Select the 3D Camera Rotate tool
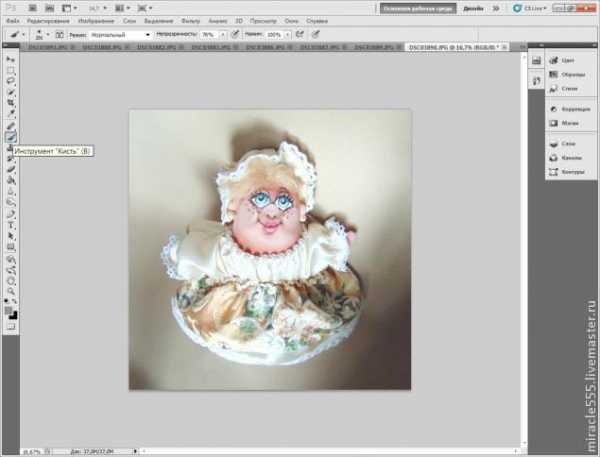 click(x=11, y=271)
